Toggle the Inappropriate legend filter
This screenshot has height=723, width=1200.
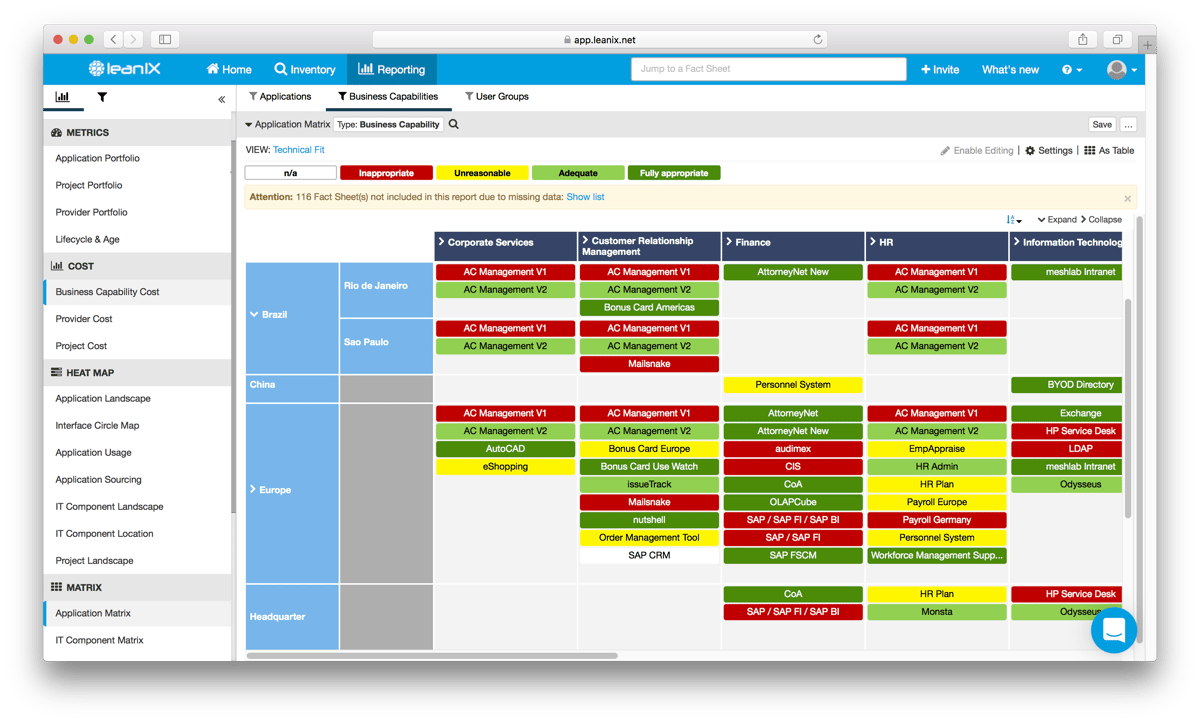[x=386, y=172]
